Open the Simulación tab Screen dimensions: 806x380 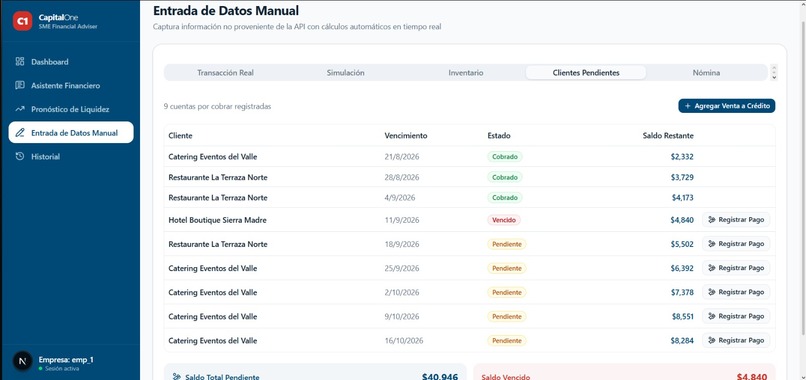coord(345,73)
